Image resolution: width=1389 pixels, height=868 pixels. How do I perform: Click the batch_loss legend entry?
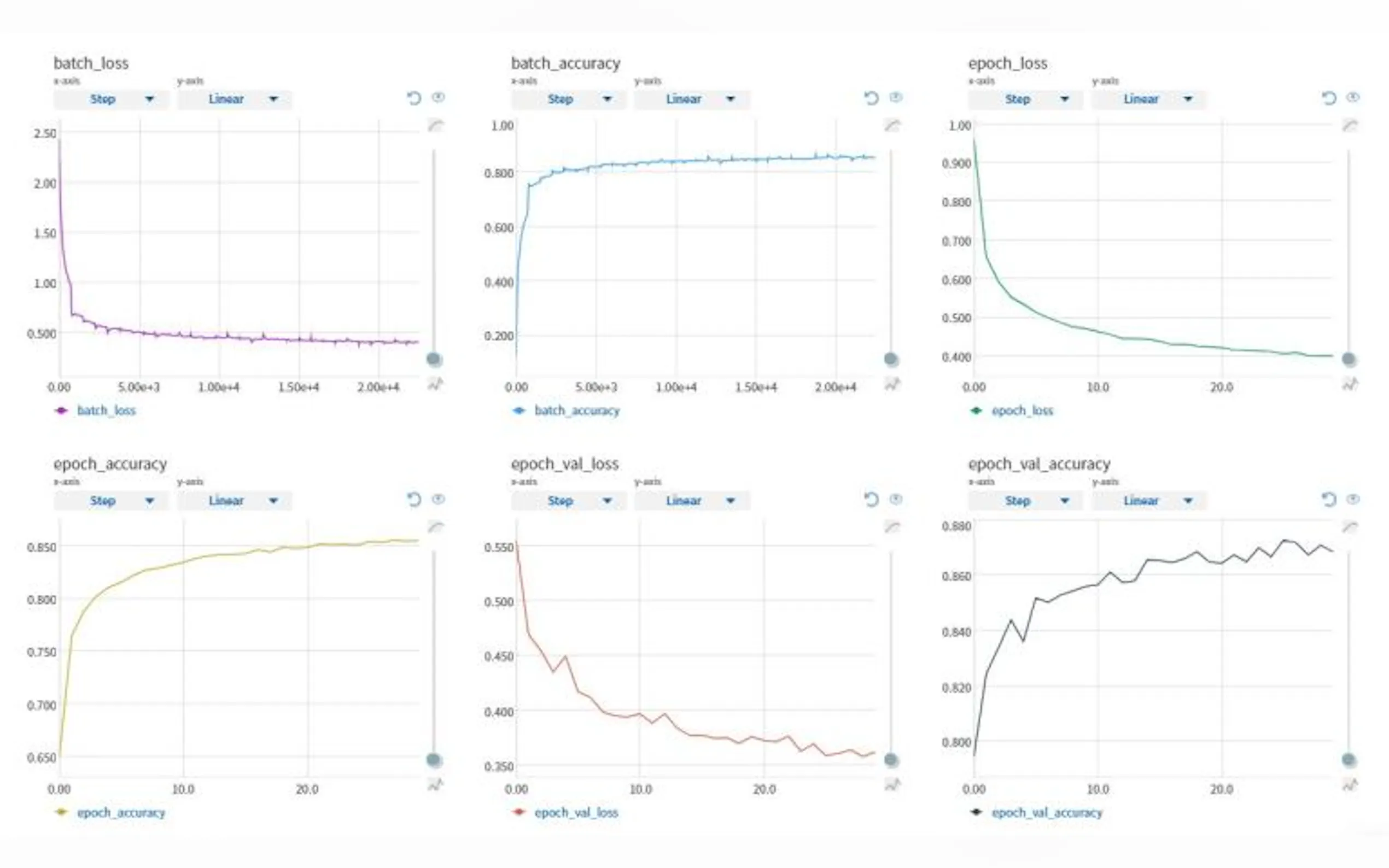(x=106, y=410)
